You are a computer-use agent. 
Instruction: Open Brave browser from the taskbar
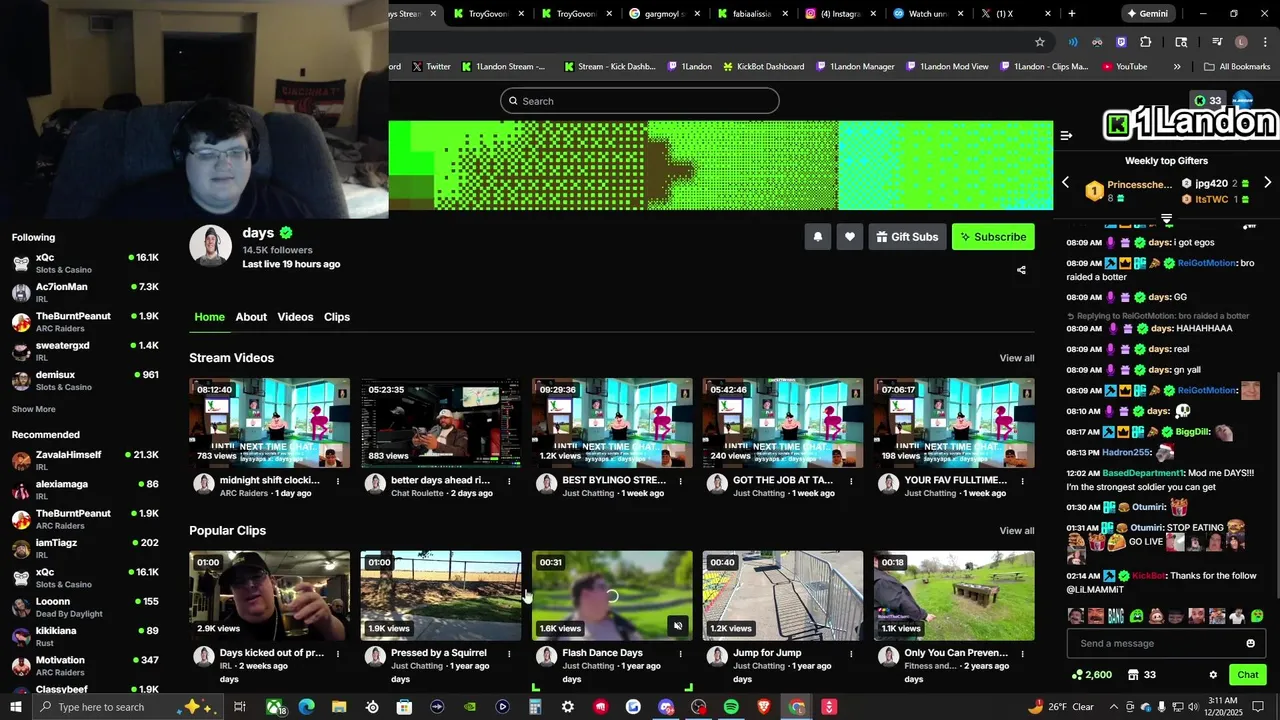764,707
